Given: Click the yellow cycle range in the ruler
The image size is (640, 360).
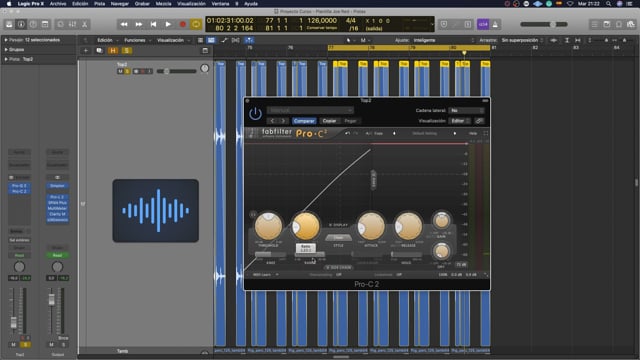Looking at the screenshot, I should 409,48.
